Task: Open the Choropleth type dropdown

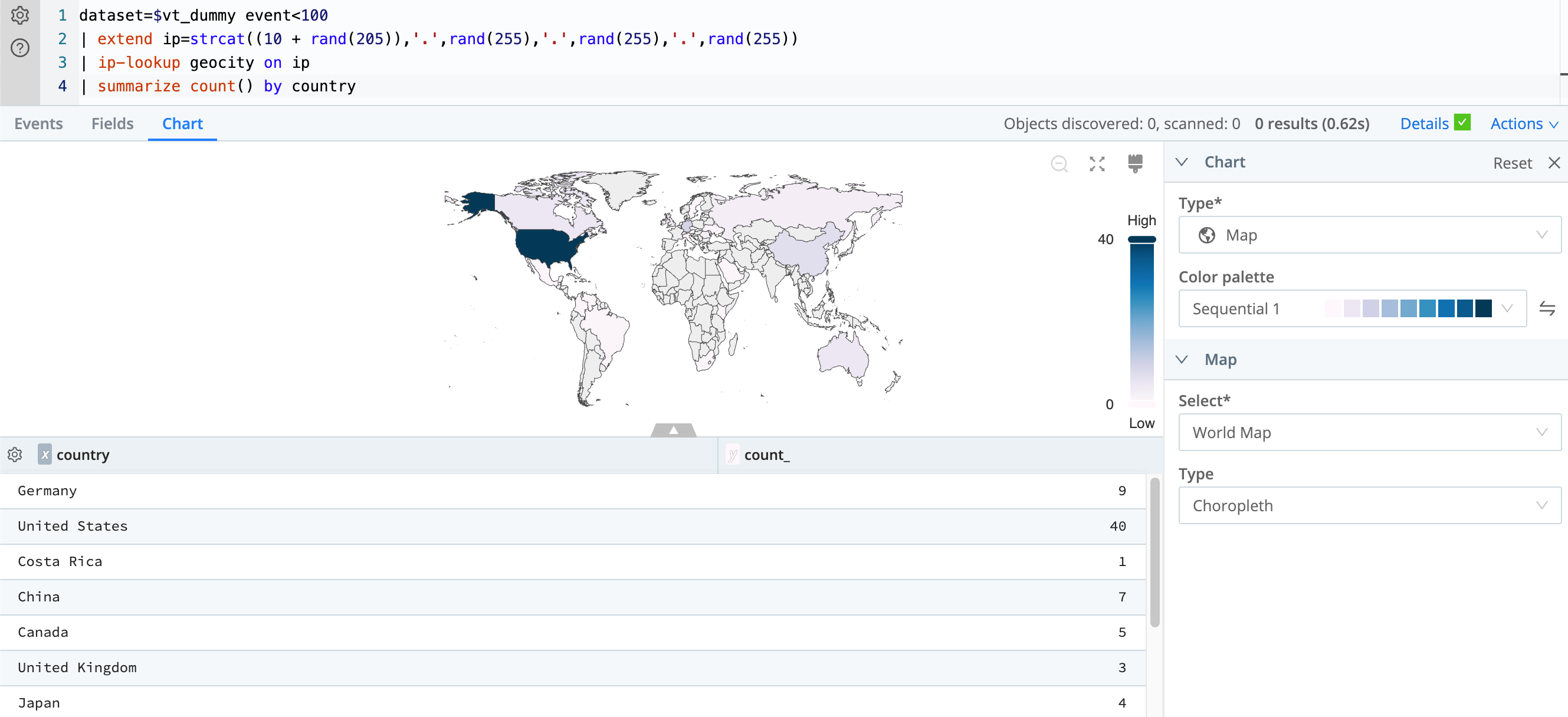Action: [1369, 505]
